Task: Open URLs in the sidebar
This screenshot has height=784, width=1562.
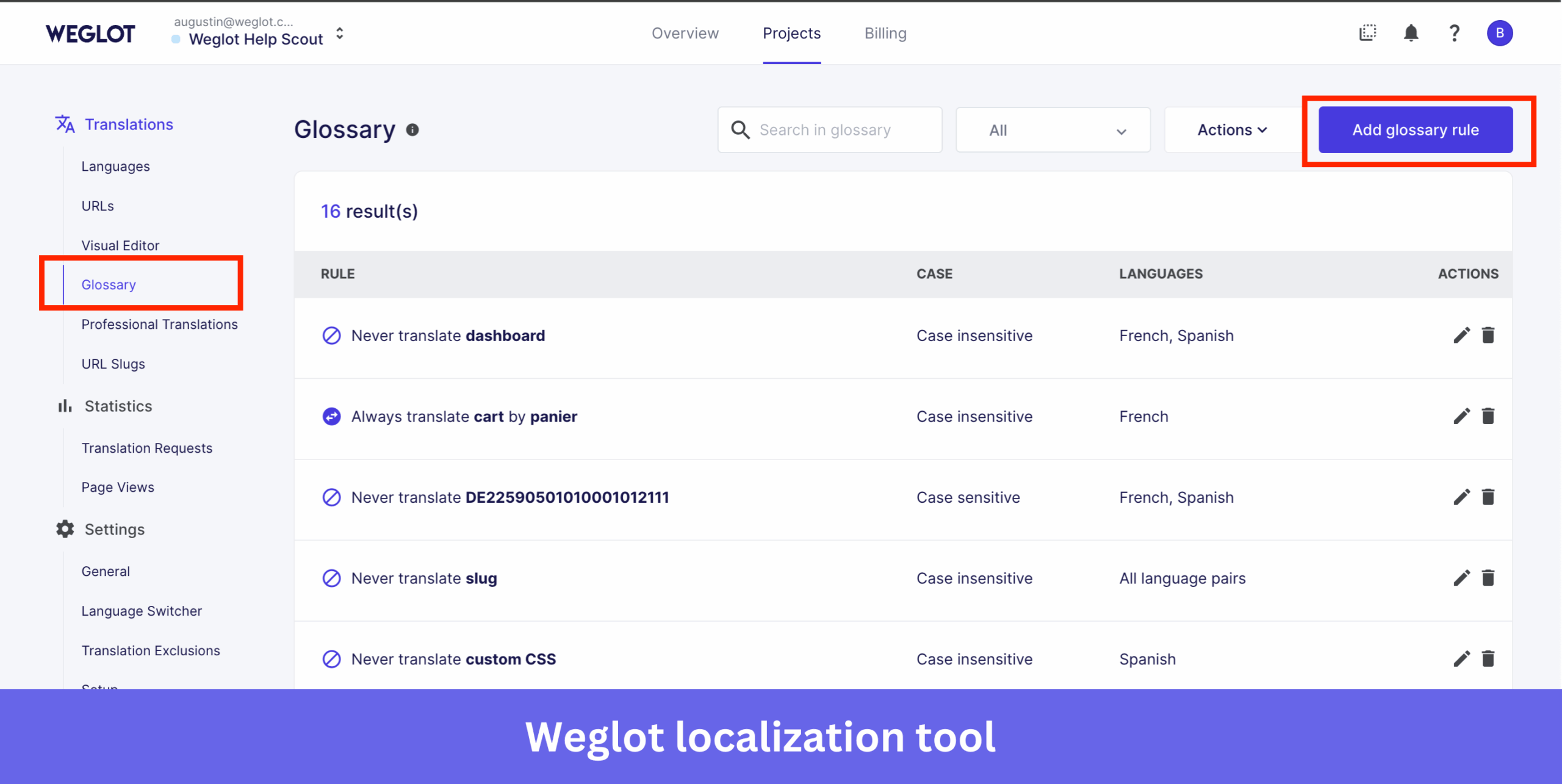Action: [98, 206]
